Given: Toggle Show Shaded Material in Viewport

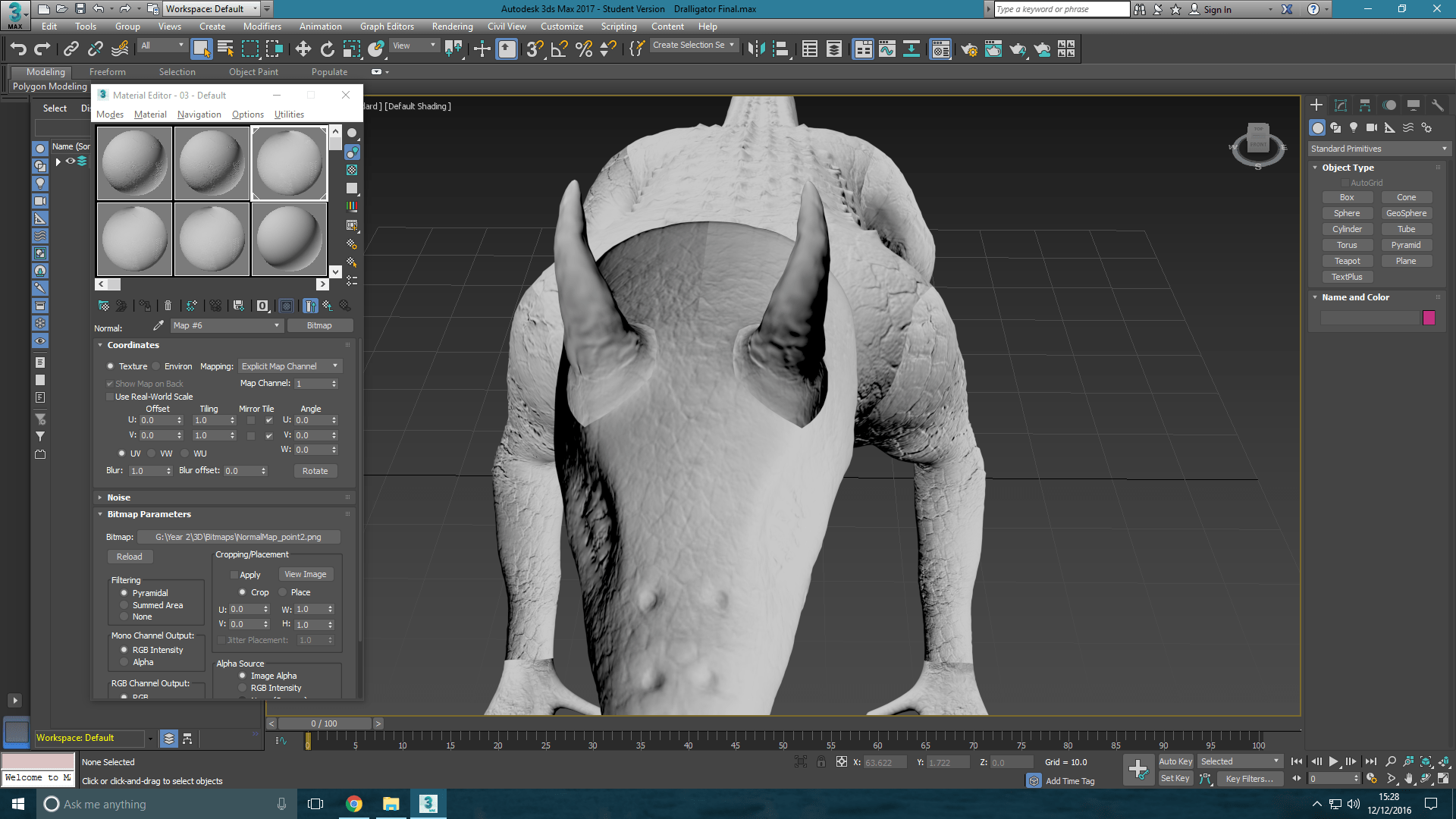Looking at the screenshot, I should (287, 306).
